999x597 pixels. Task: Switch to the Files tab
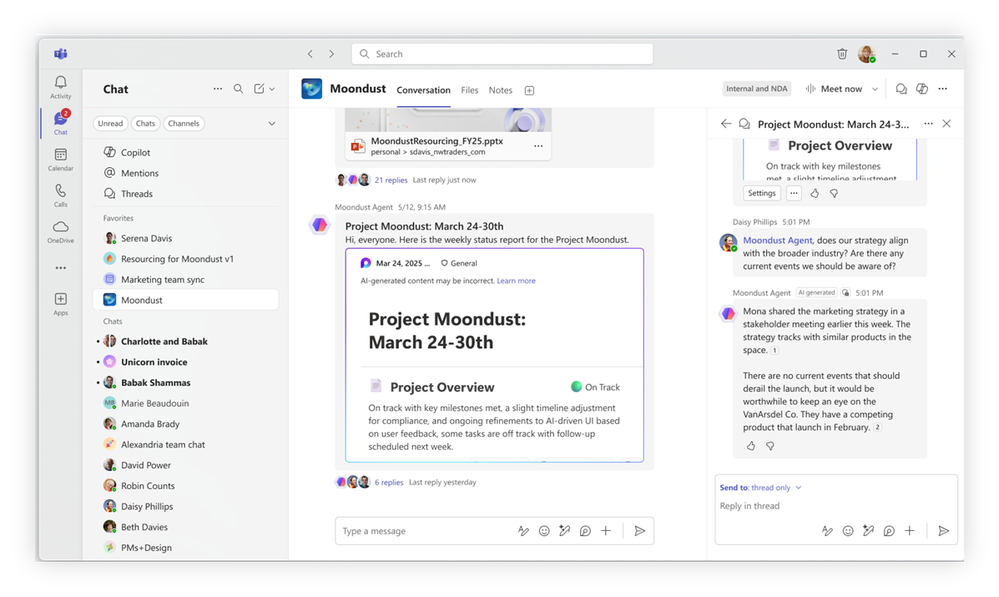(469, 90)
